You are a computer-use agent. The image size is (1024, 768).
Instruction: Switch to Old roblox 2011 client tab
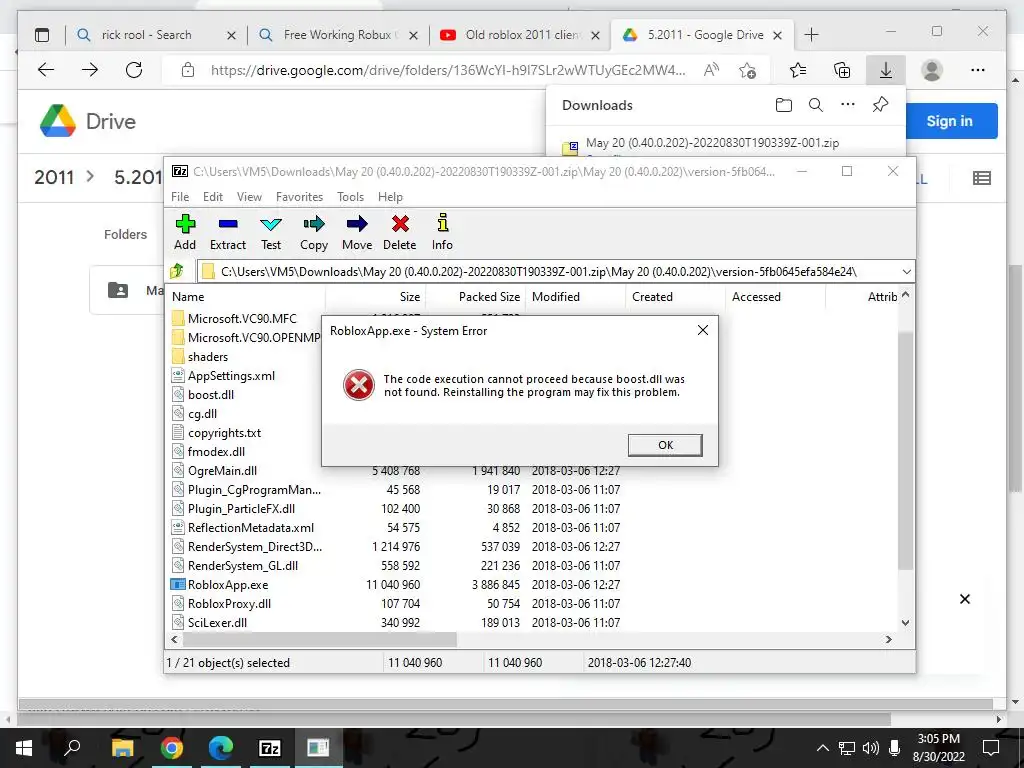[x=521, y=35]
